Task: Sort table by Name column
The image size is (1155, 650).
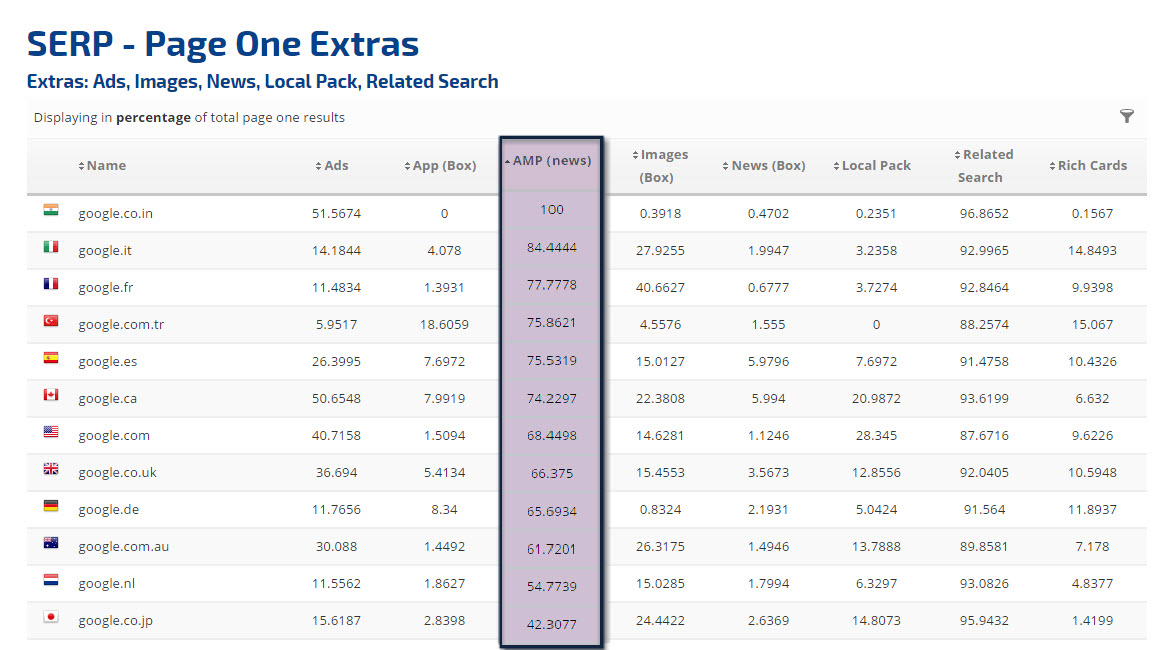Action: pyautogui.click(x=102, y=166)
